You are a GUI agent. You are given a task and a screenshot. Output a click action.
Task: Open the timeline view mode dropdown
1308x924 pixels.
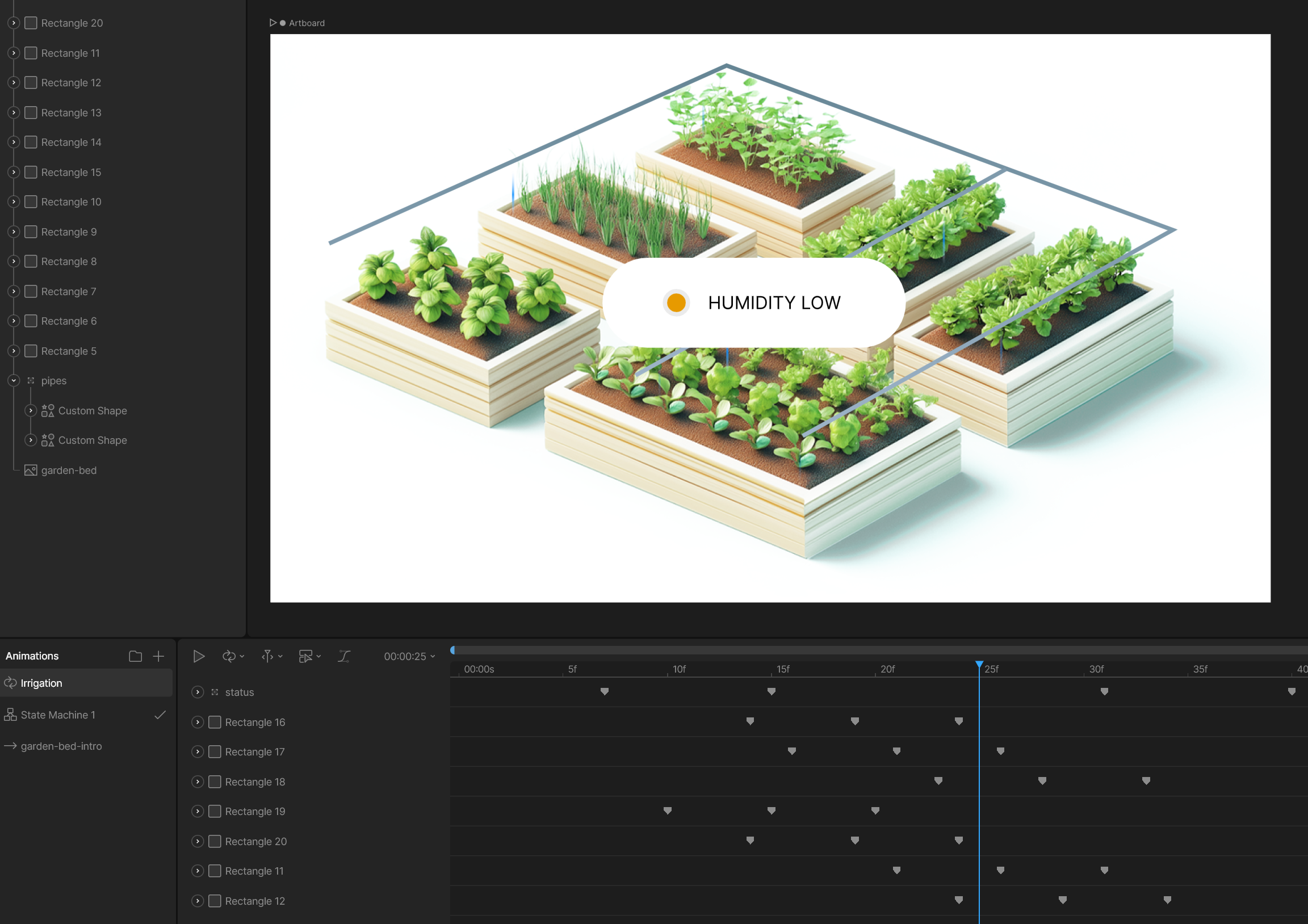[x=310, y=656]
